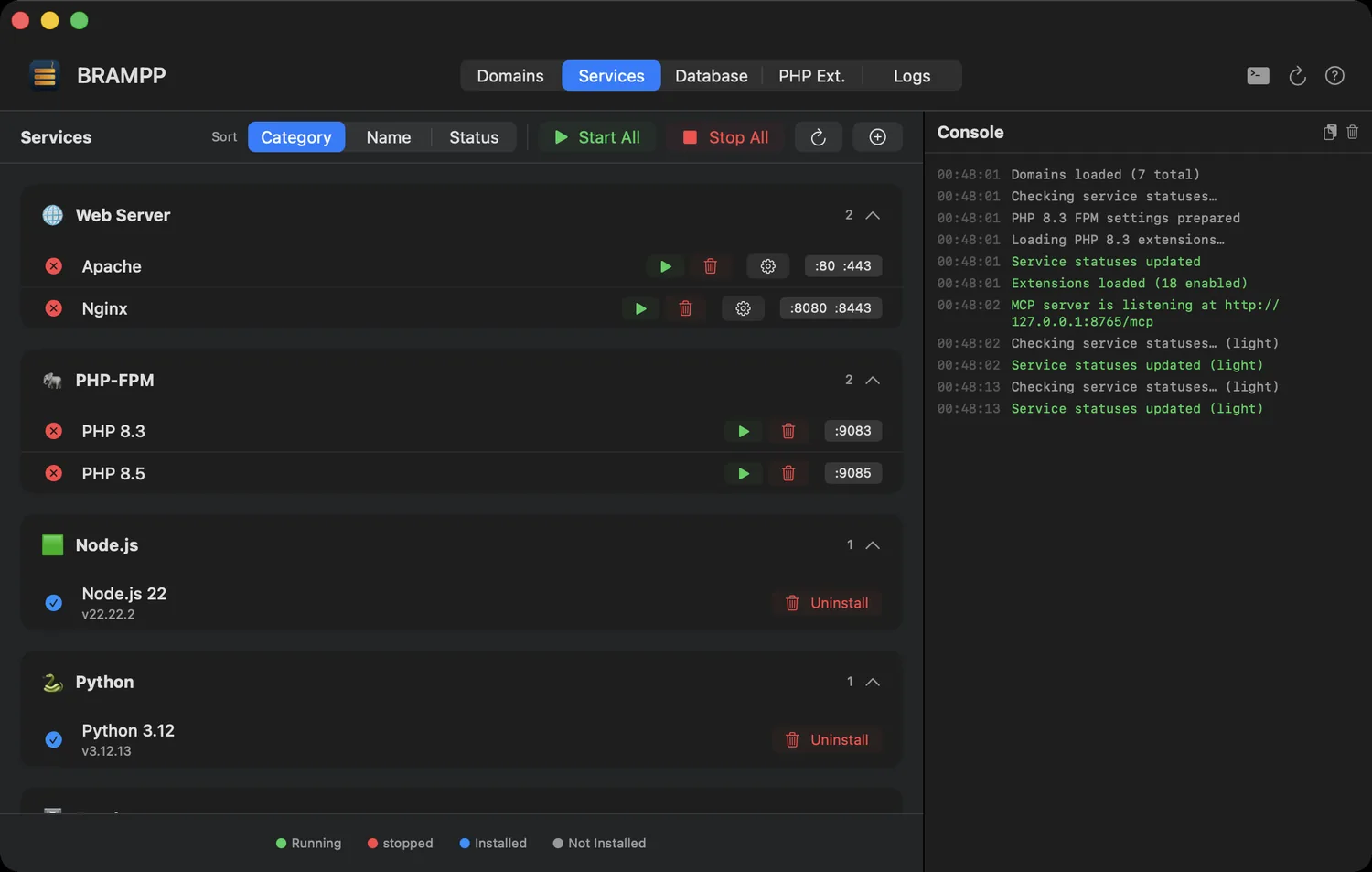The width and height of the screenshot is (1372, 872).
Task: Click Start All button
Action: [597, 137]
